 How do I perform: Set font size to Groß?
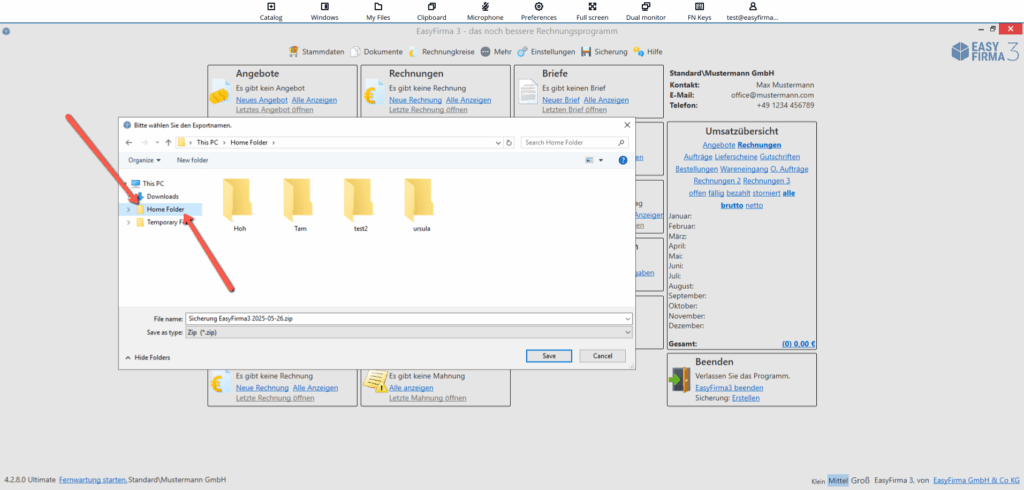pyautogui.click(x=861, y=480)
